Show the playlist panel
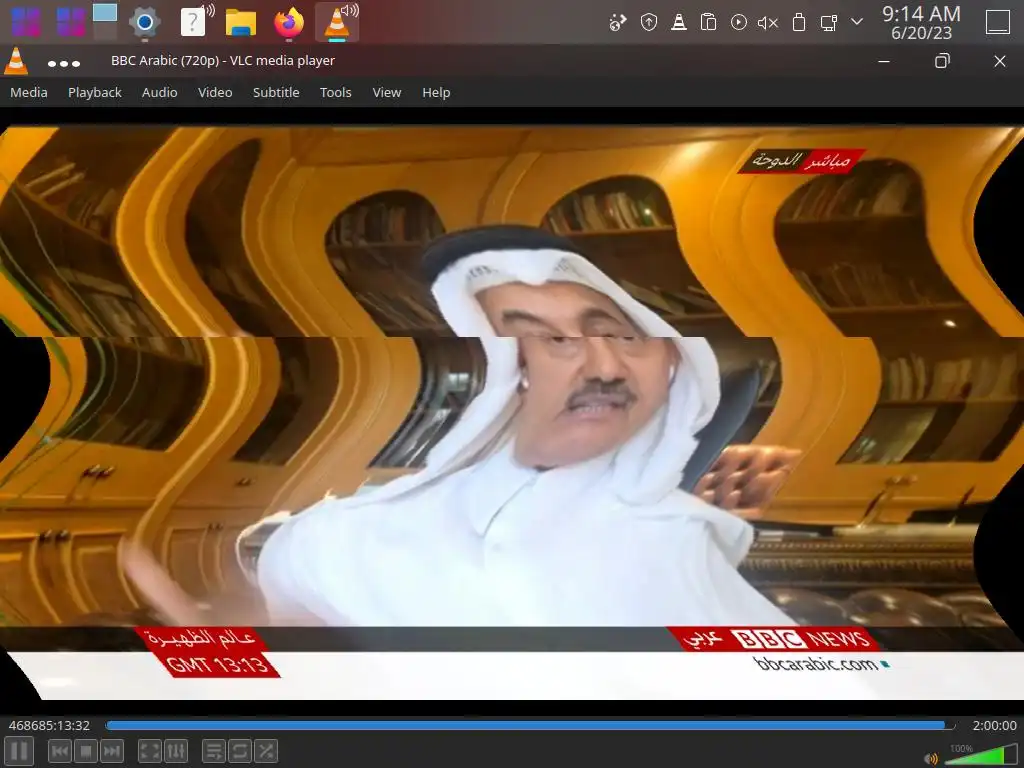The image size is (1024, 768). pyautogui.click(x=214, y=751)
